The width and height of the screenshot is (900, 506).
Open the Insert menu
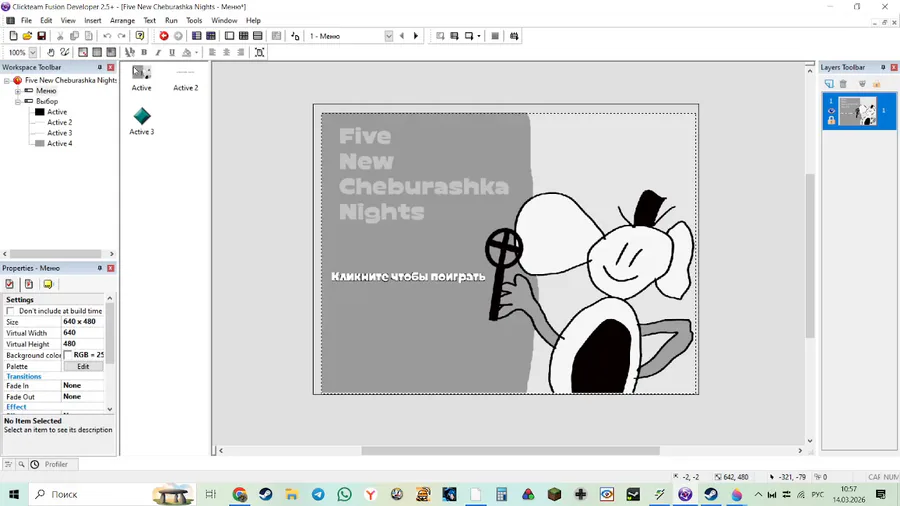pos(92,20)
